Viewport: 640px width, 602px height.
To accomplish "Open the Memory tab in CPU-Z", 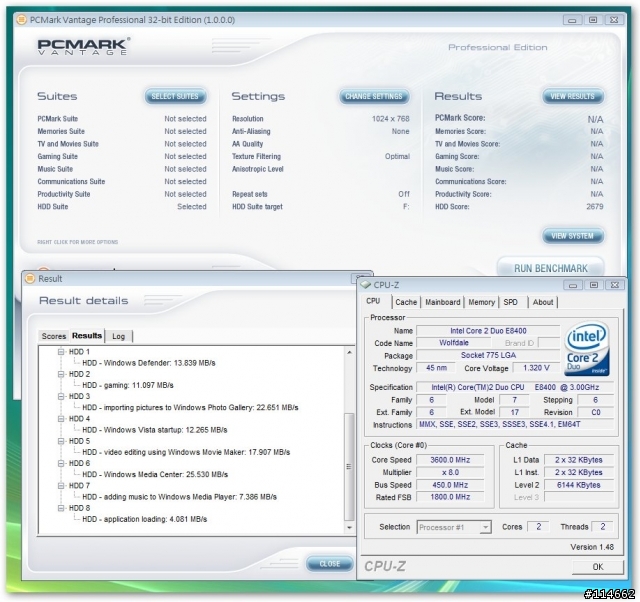I will 482,302.
